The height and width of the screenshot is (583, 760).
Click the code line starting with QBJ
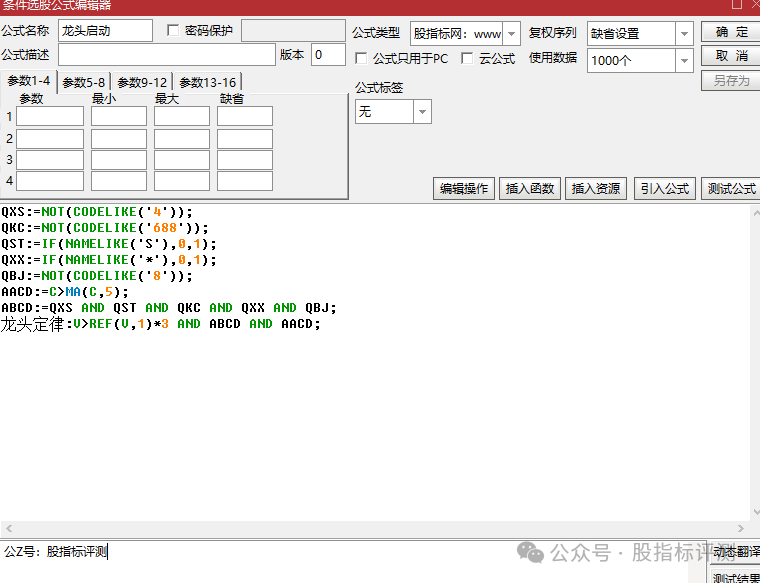click(x=97, y=276)
